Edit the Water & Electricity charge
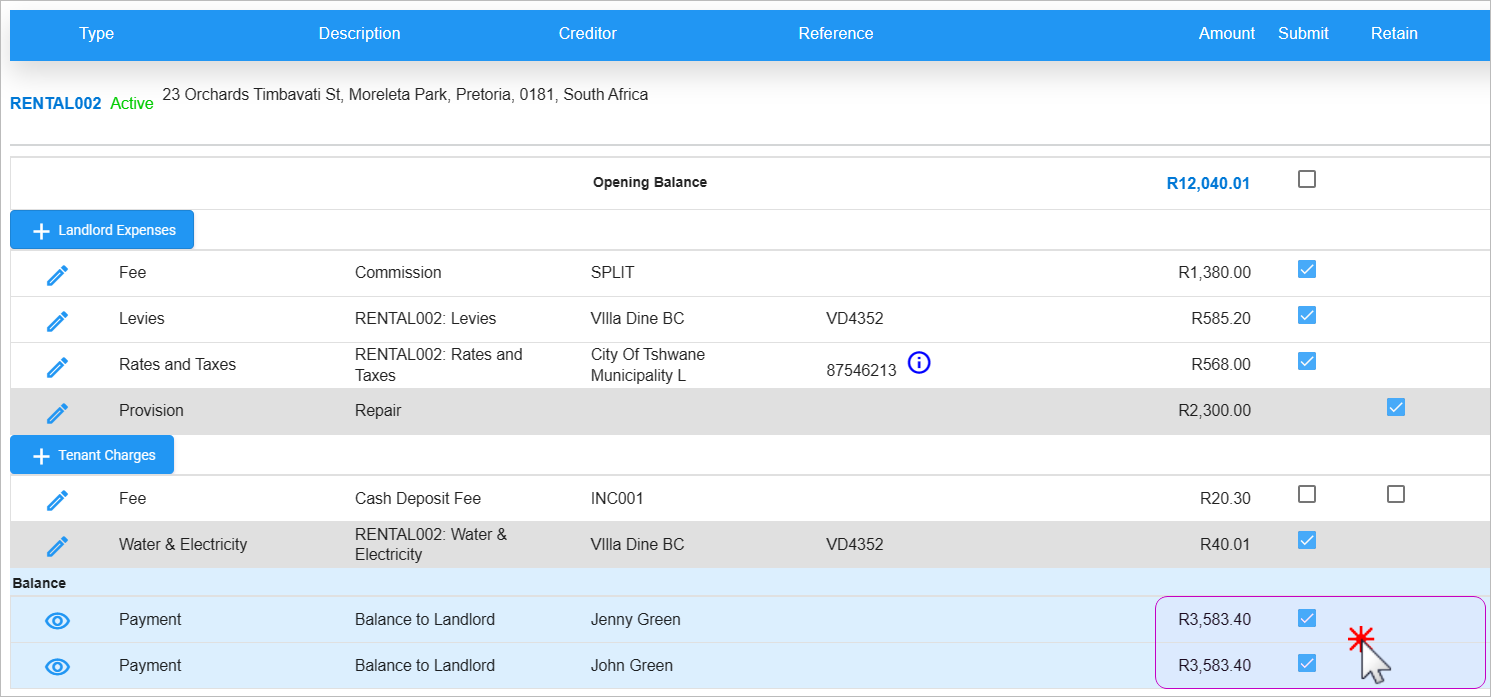This screenshot has height=697, width=1491. point(58,545)
